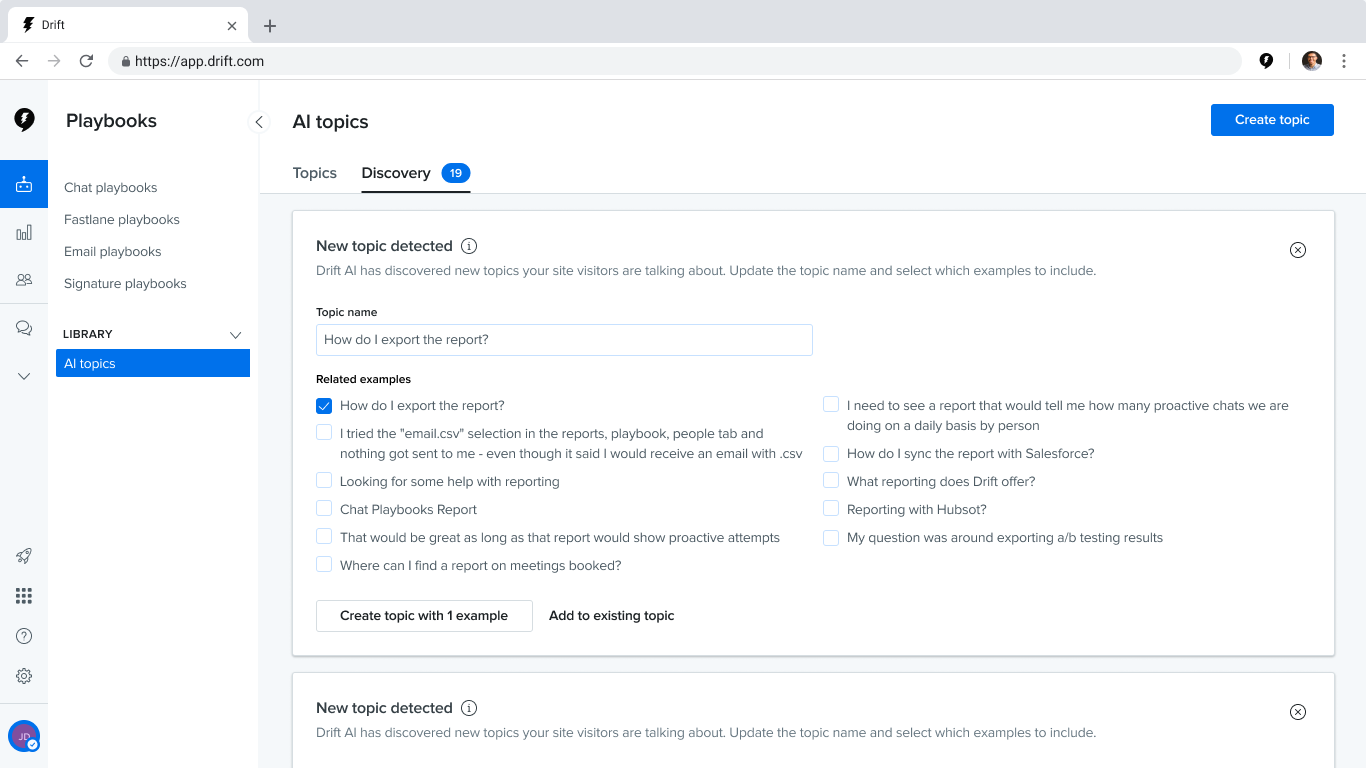Screen dimensions: 1366x768
Task: Open the Conversations chat bubble icon
Action: pos(24,328)
